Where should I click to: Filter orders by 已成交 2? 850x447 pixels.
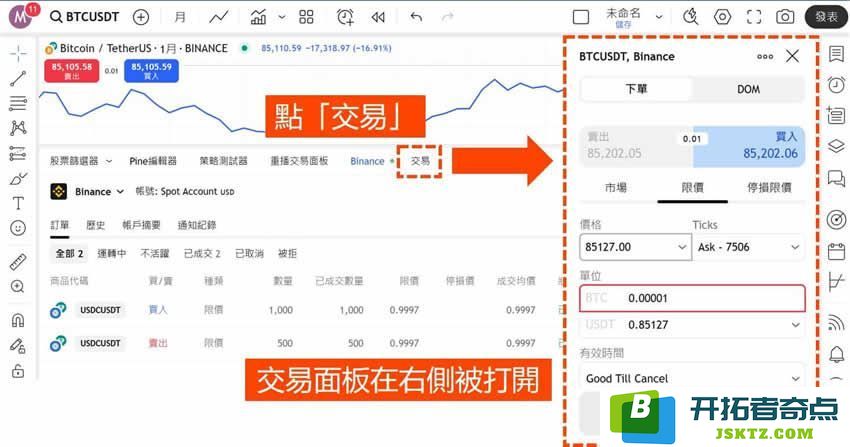pyautogui.click(x=202, y=254)
